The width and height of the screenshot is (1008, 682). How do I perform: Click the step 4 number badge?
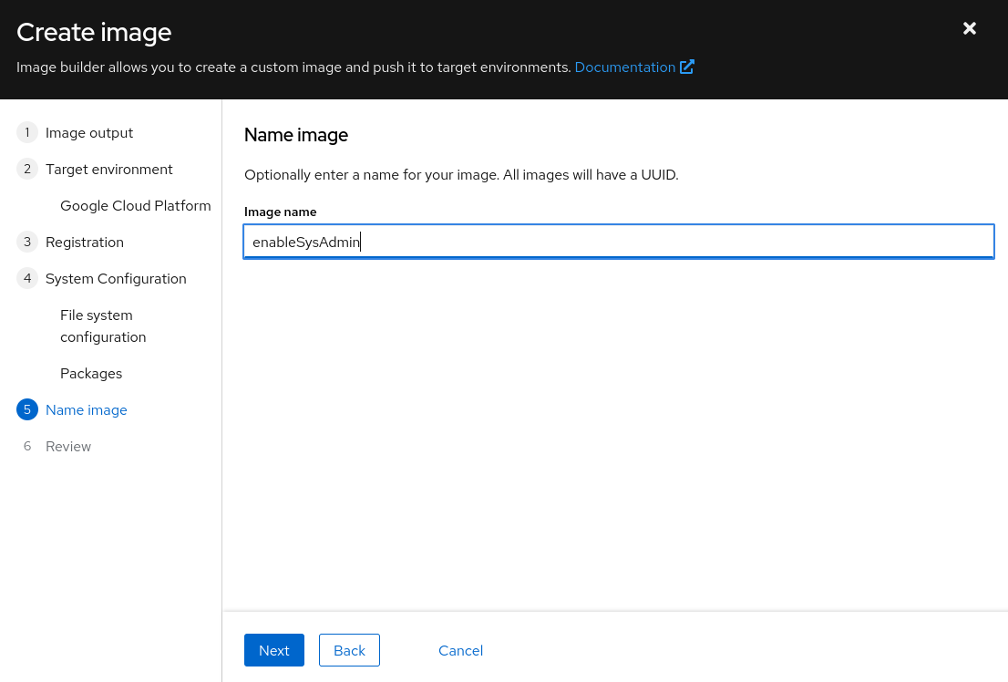27,278
